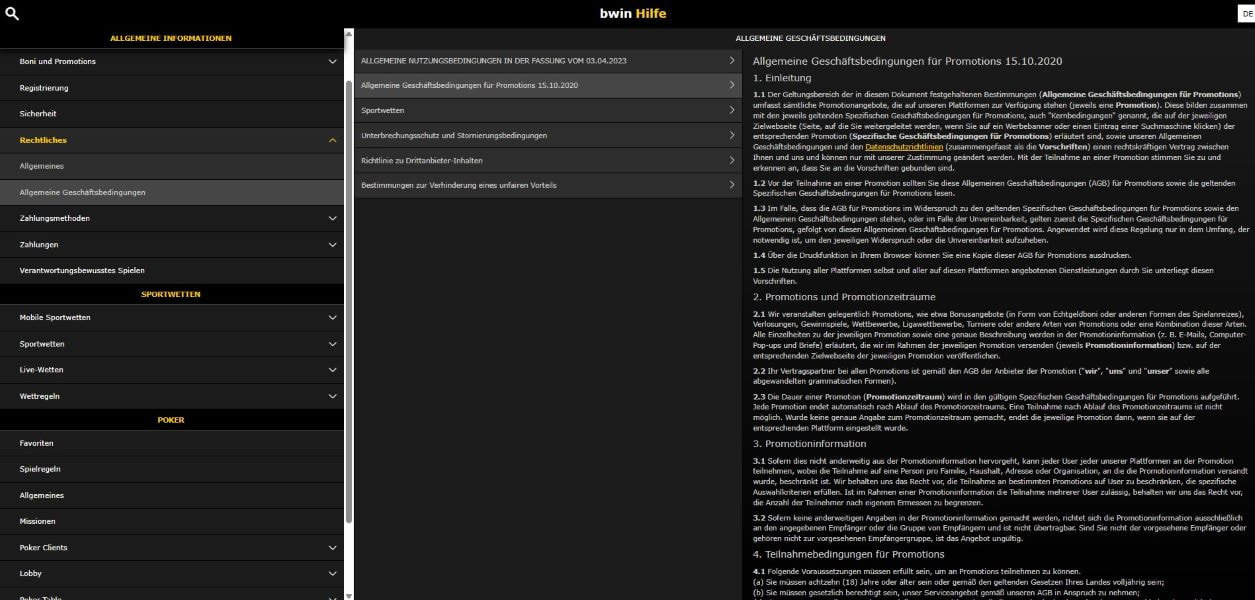Expand Wettregeln chevron
The width and height of the screenshot is (1255, 600).
(333, 396)
